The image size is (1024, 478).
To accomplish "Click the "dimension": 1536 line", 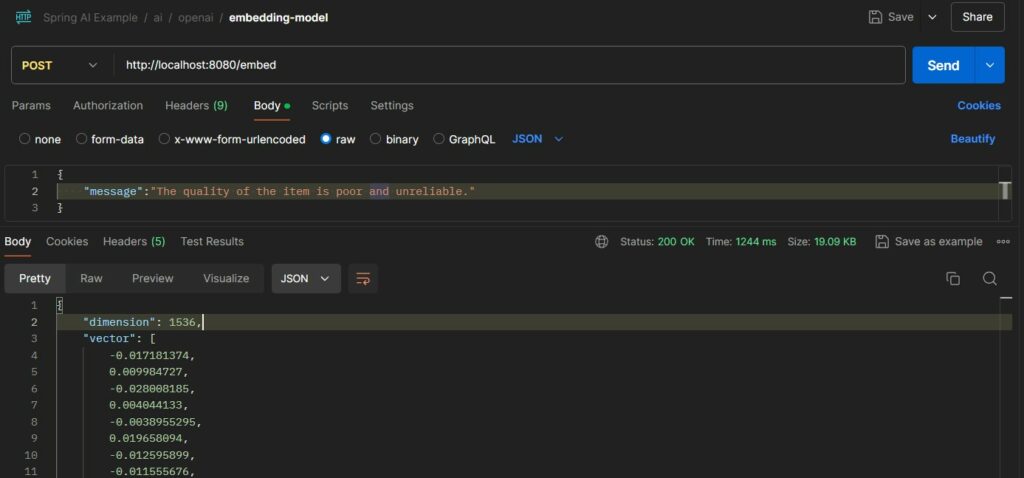I will (534, 322).
